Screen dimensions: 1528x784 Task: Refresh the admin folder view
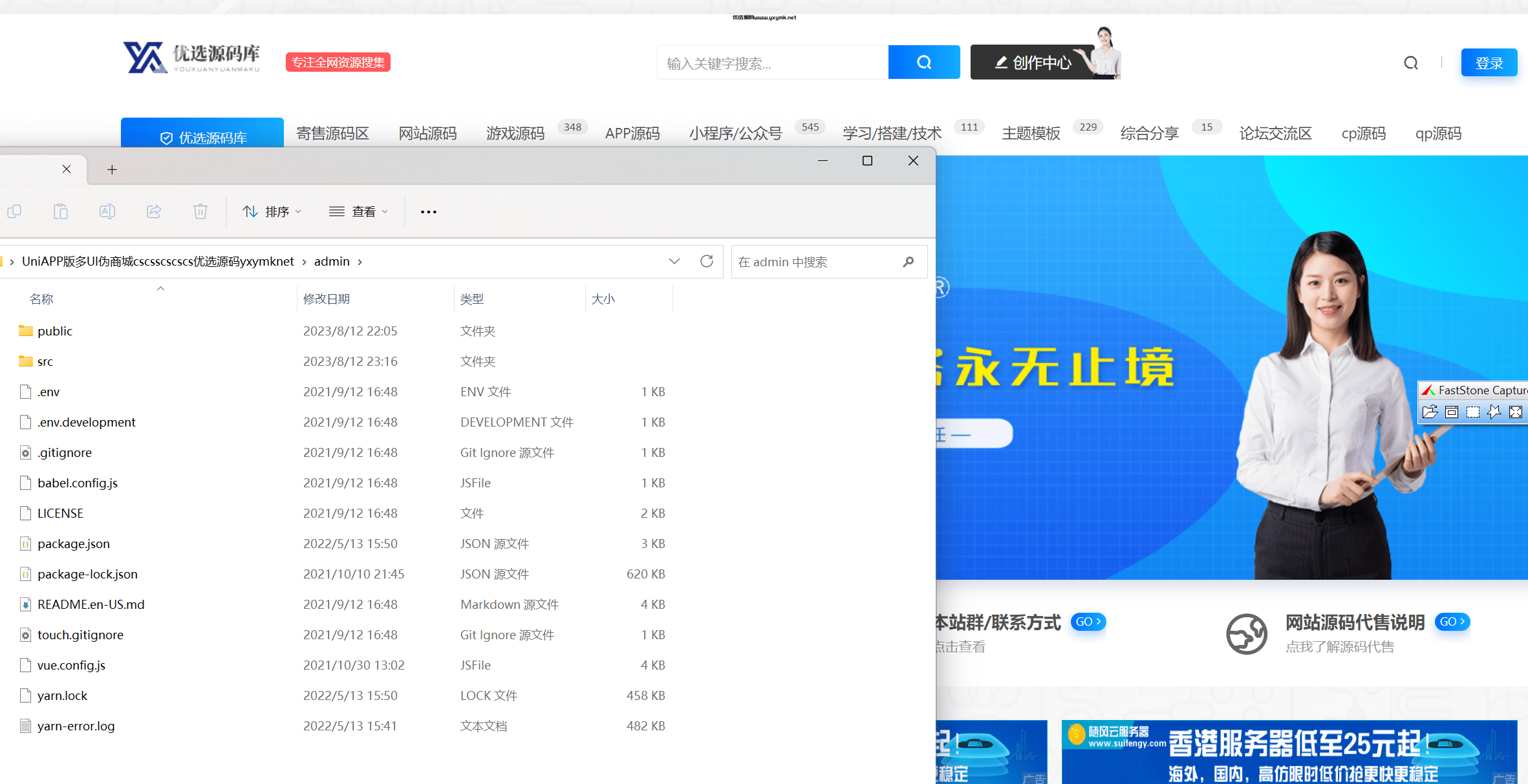tap(707, 261)
